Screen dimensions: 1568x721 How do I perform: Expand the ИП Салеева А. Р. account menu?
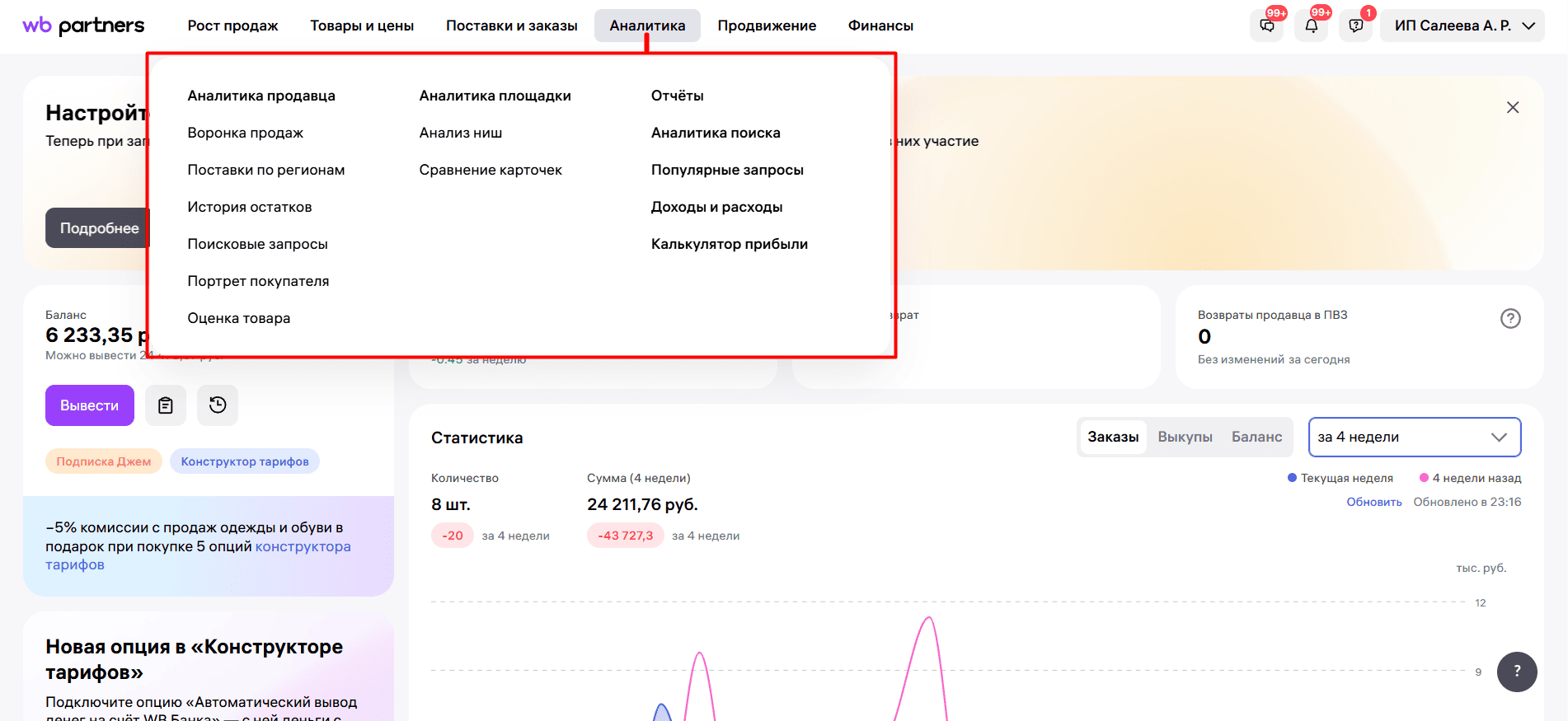[1462, 26]
